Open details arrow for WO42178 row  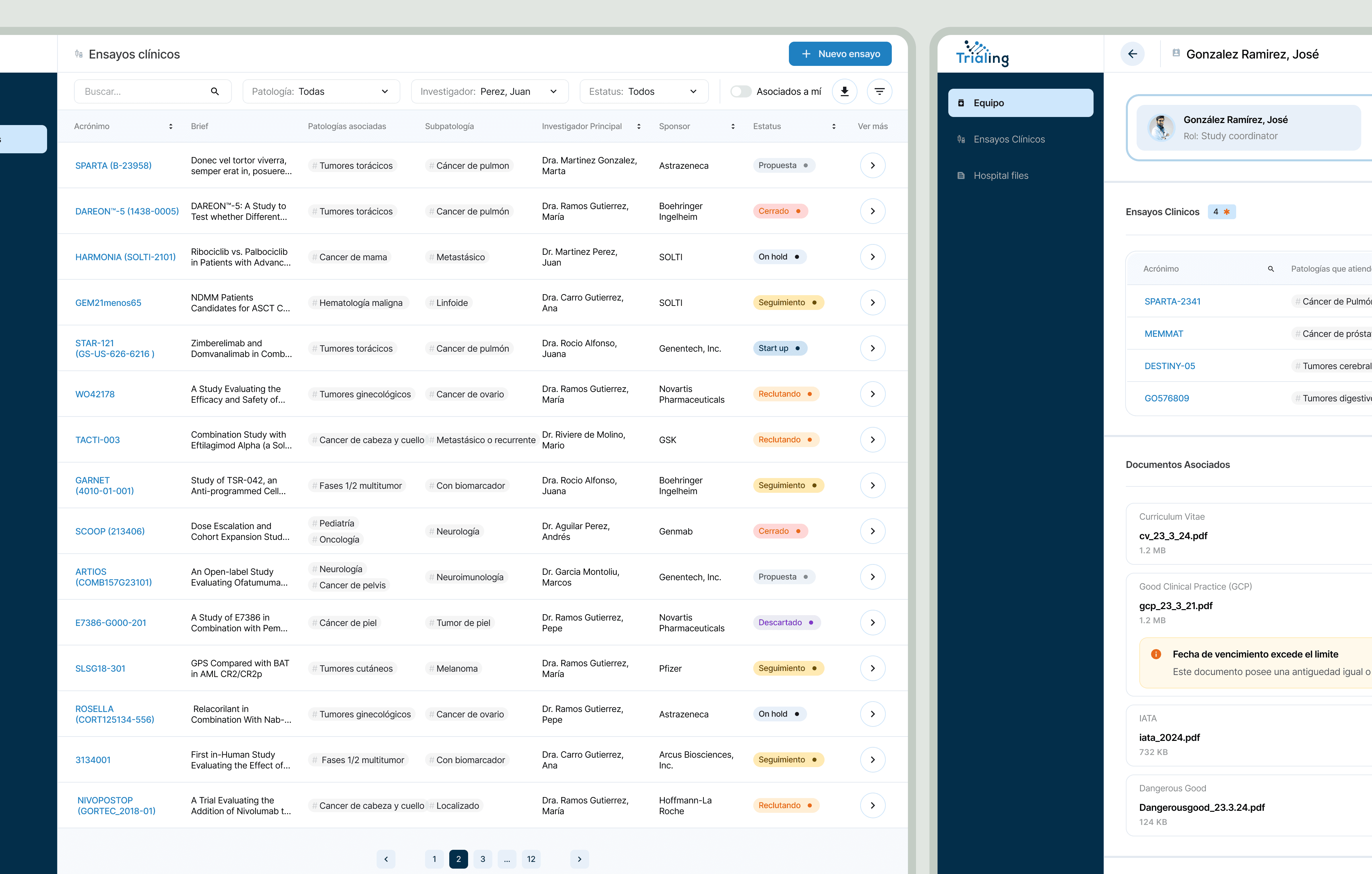(872, 394)
